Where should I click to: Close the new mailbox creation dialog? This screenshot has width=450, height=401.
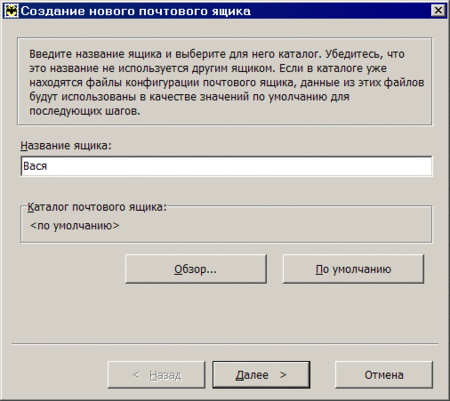tap(438, 11)
